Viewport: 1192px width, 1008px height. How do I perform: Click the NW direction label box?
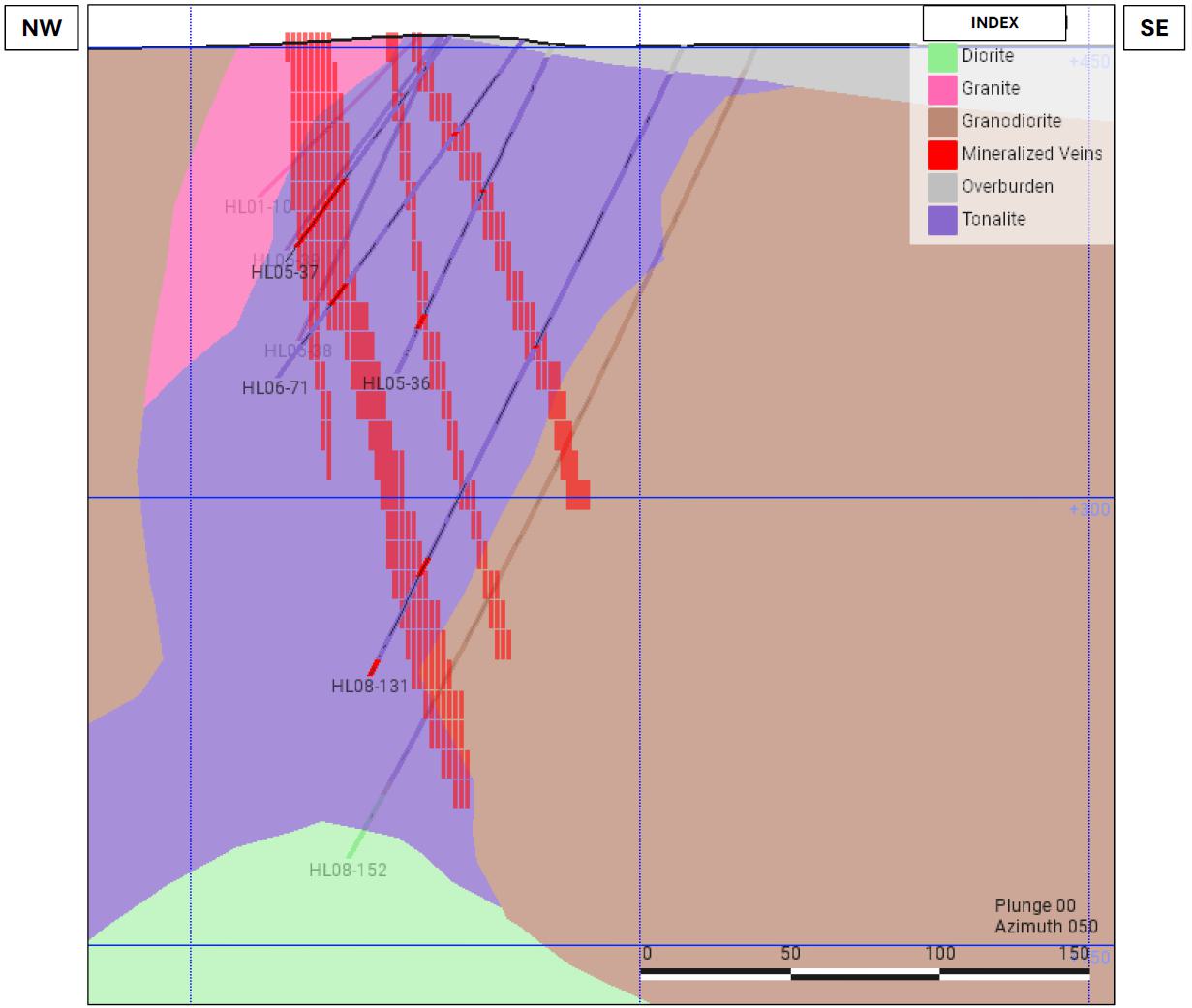42,28
